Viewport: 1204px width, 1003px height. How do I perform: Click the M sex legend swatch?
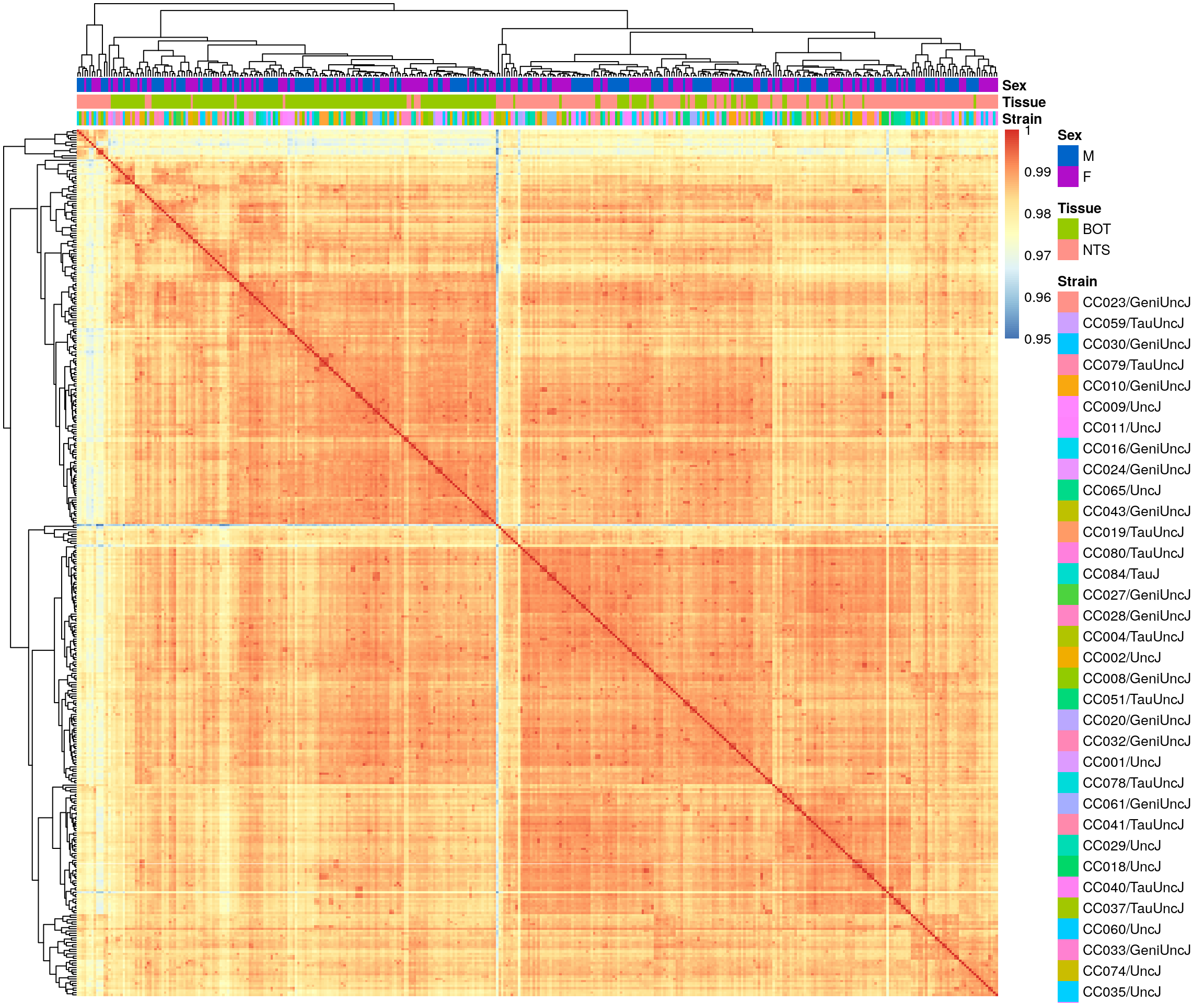(1068, 156)
